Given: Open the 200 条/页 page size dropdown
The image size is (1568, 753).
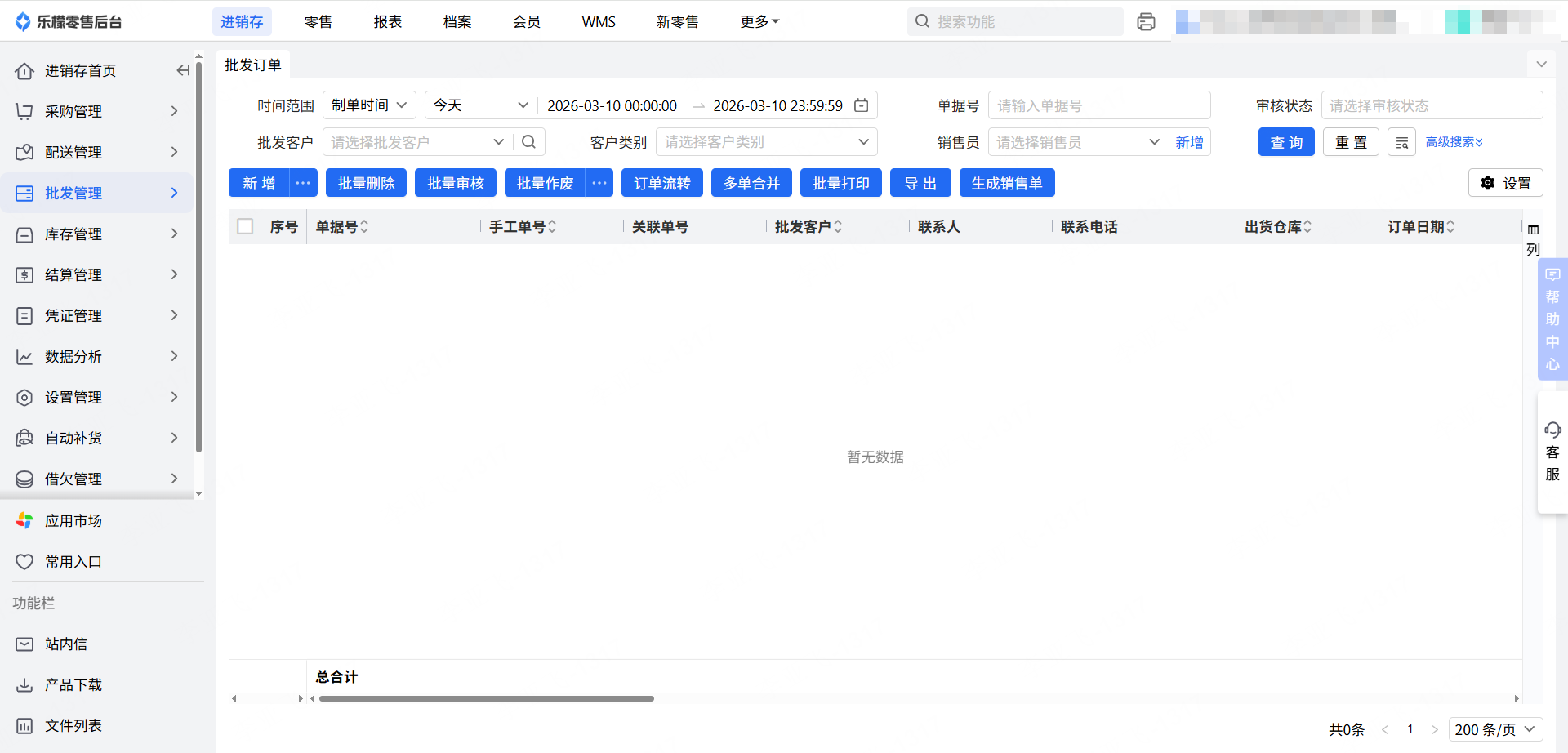Looking at the screenshot, I should tap(1495, 729).
